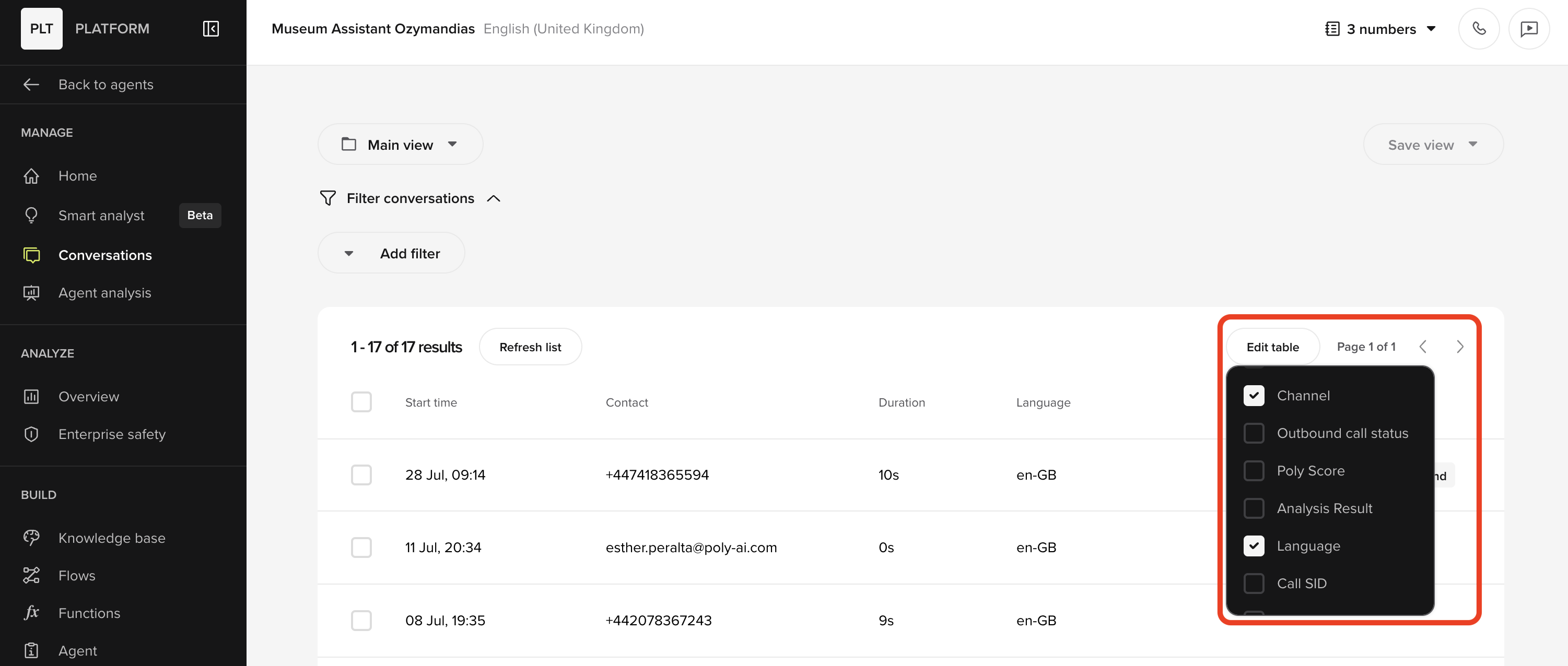Uncheck the Channel column checkbox
Screen dimensions: 1568x666
1254,396
